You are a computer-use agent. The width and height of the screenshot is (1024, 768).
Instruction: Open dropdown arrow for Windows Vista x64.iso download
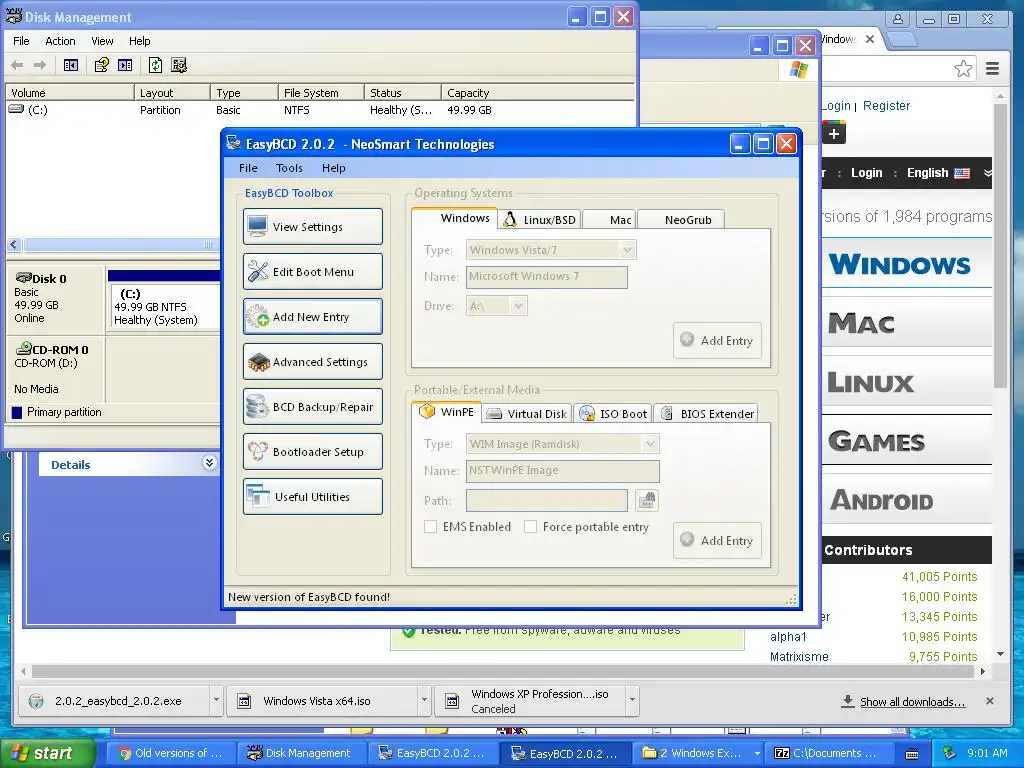[424, 700]
